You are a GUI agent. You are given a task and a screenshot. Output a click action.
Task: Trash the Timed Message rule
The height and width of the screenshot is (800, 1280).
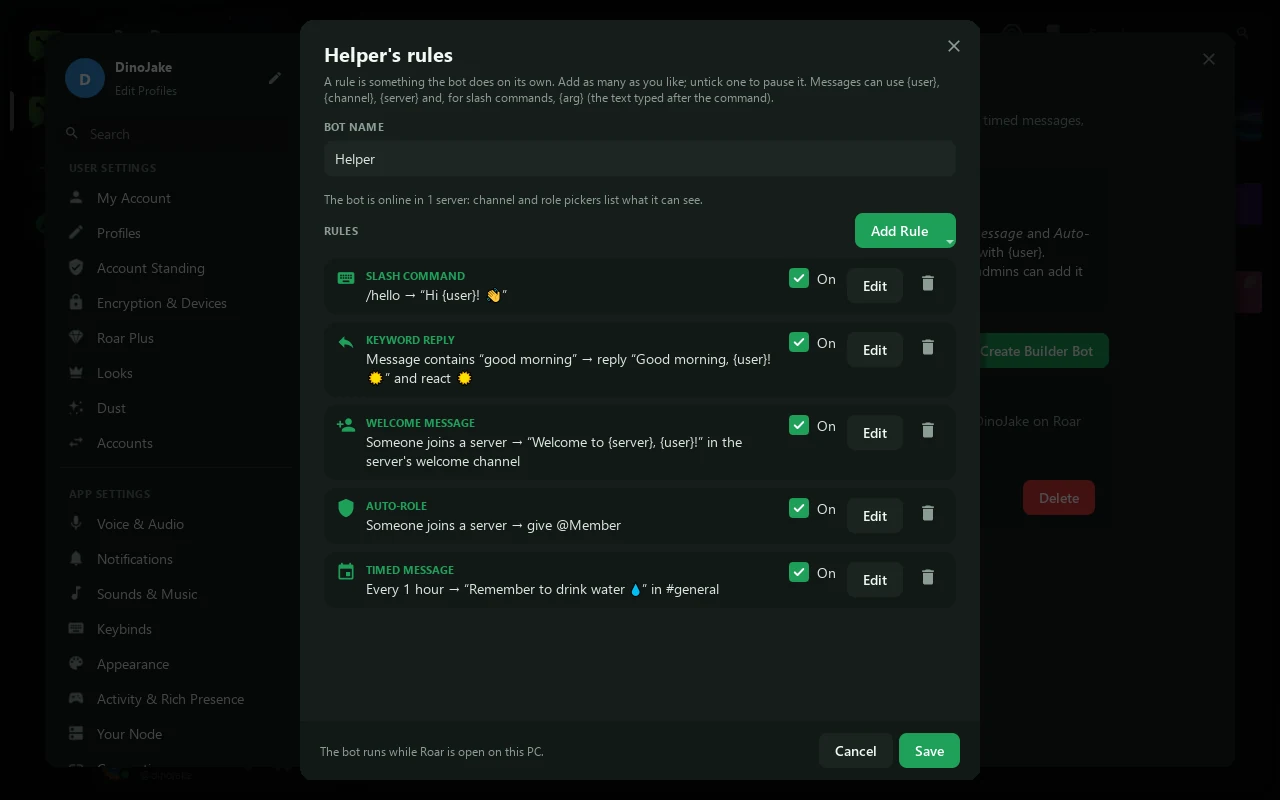coord(928,578)
